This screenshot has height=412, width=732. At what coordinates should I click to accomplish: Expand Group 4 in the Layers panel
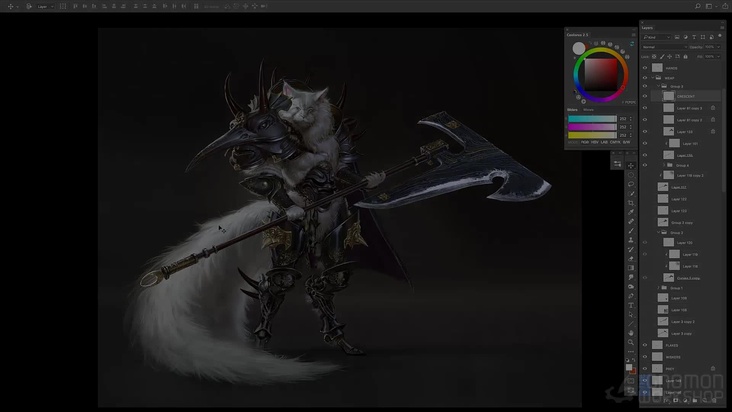point(664,165)
